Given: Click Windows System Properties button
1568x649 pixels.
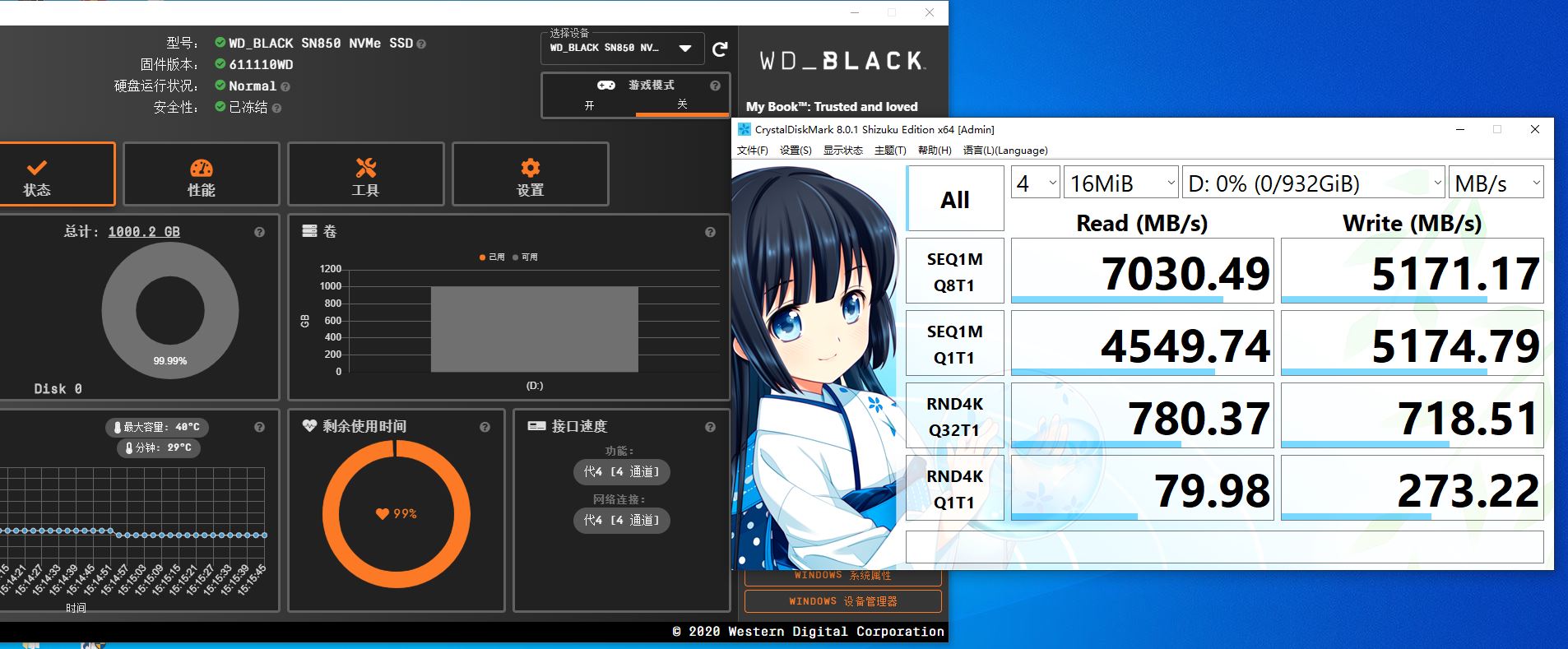Looking at the screenshot, I should pos(843,577).
